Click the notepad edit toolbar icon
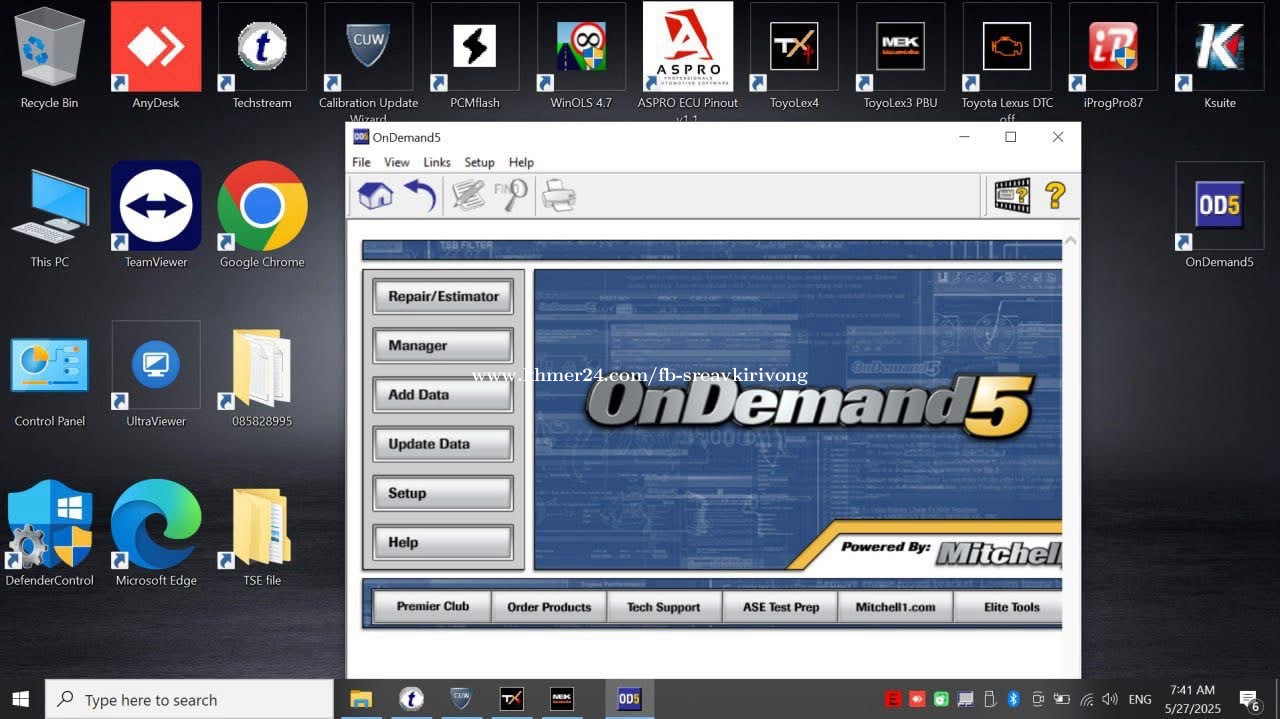1280x719 pixels. tap(468, 195)
